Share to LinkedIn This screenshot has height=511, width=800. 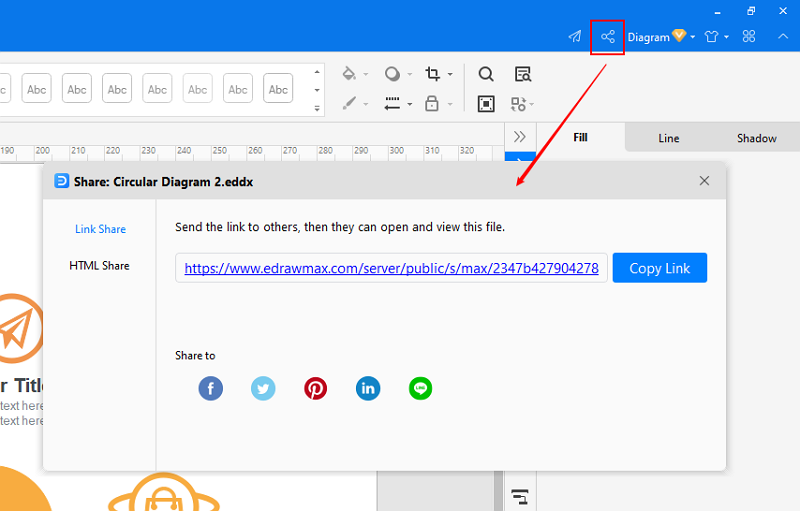point(368,389)
